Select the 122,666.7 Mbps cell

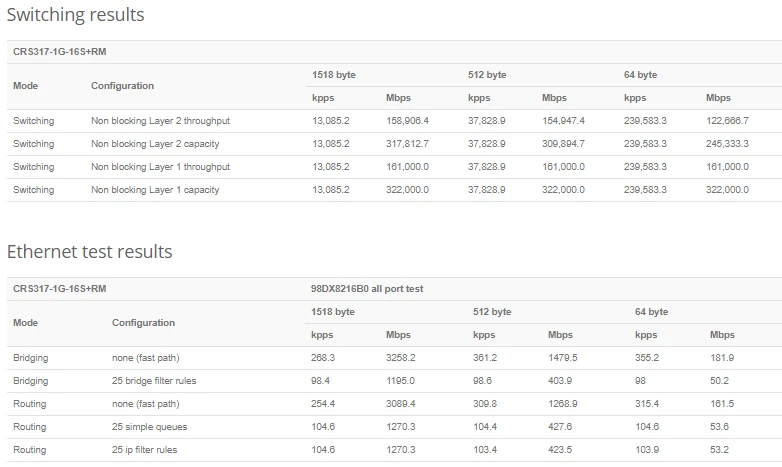click(x=727, y=121)
